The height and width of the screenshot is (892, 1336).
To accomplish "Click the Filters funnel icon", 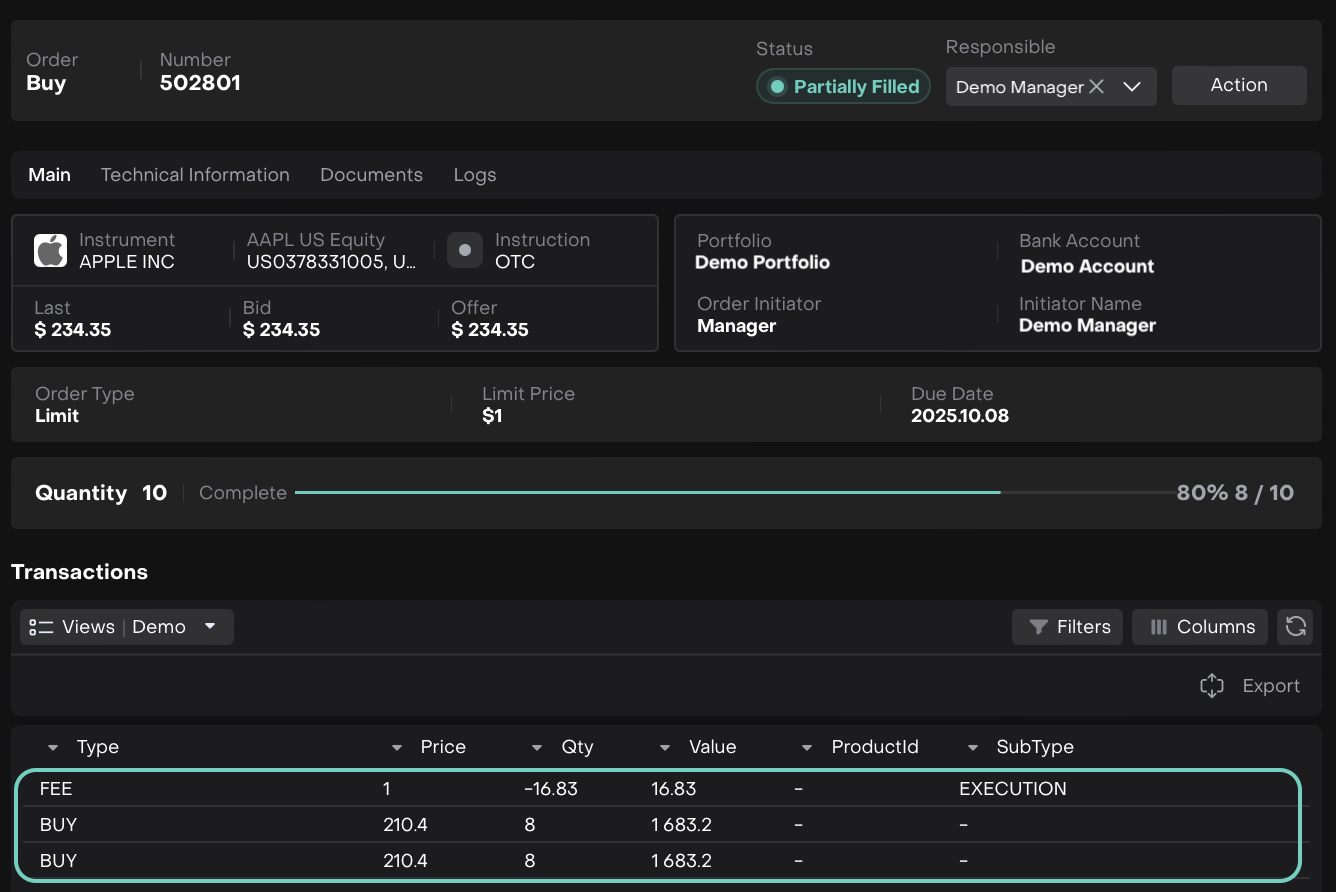I will point(1038,627).
